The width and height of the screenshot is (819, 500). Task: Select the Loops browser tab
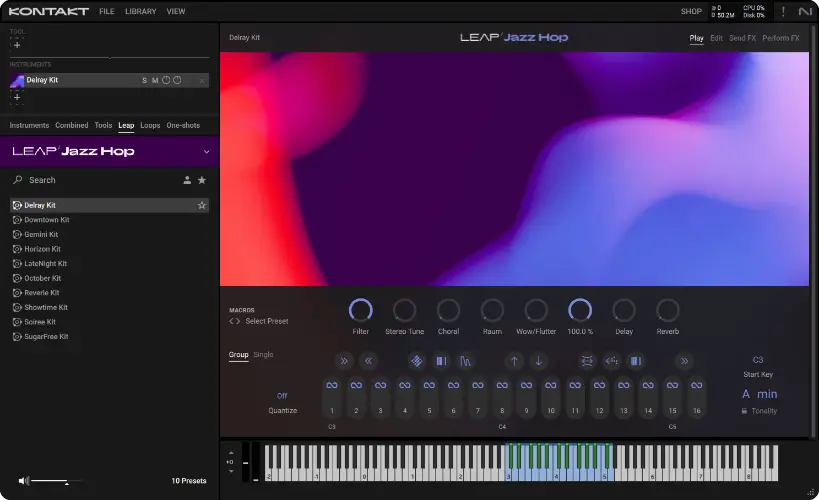(150, 125)
